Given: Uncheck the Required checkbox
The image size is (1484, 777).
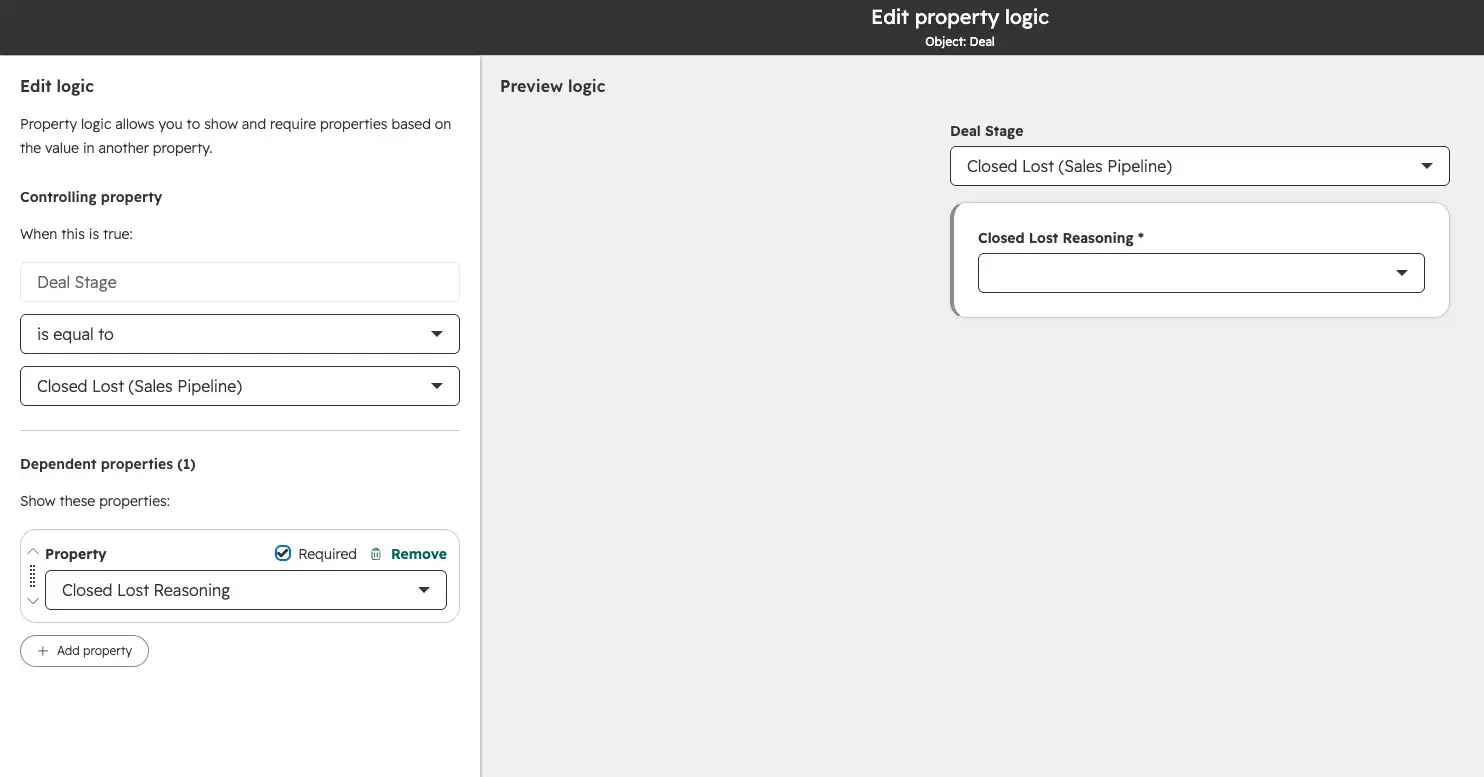Looking at the screenshot, I should tap(283, 553).
